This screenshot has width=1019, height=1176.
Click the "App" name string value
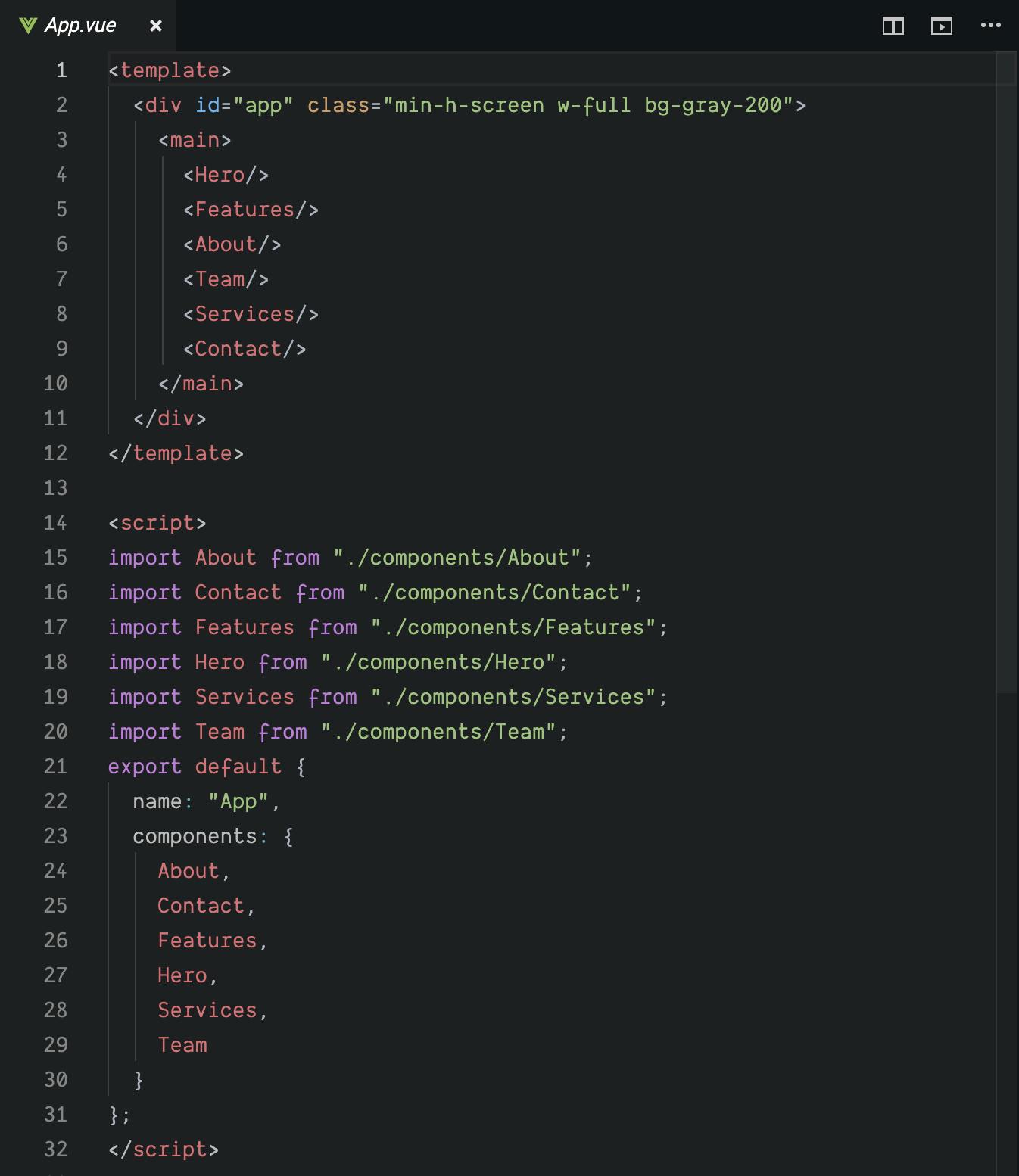point(238,801)
